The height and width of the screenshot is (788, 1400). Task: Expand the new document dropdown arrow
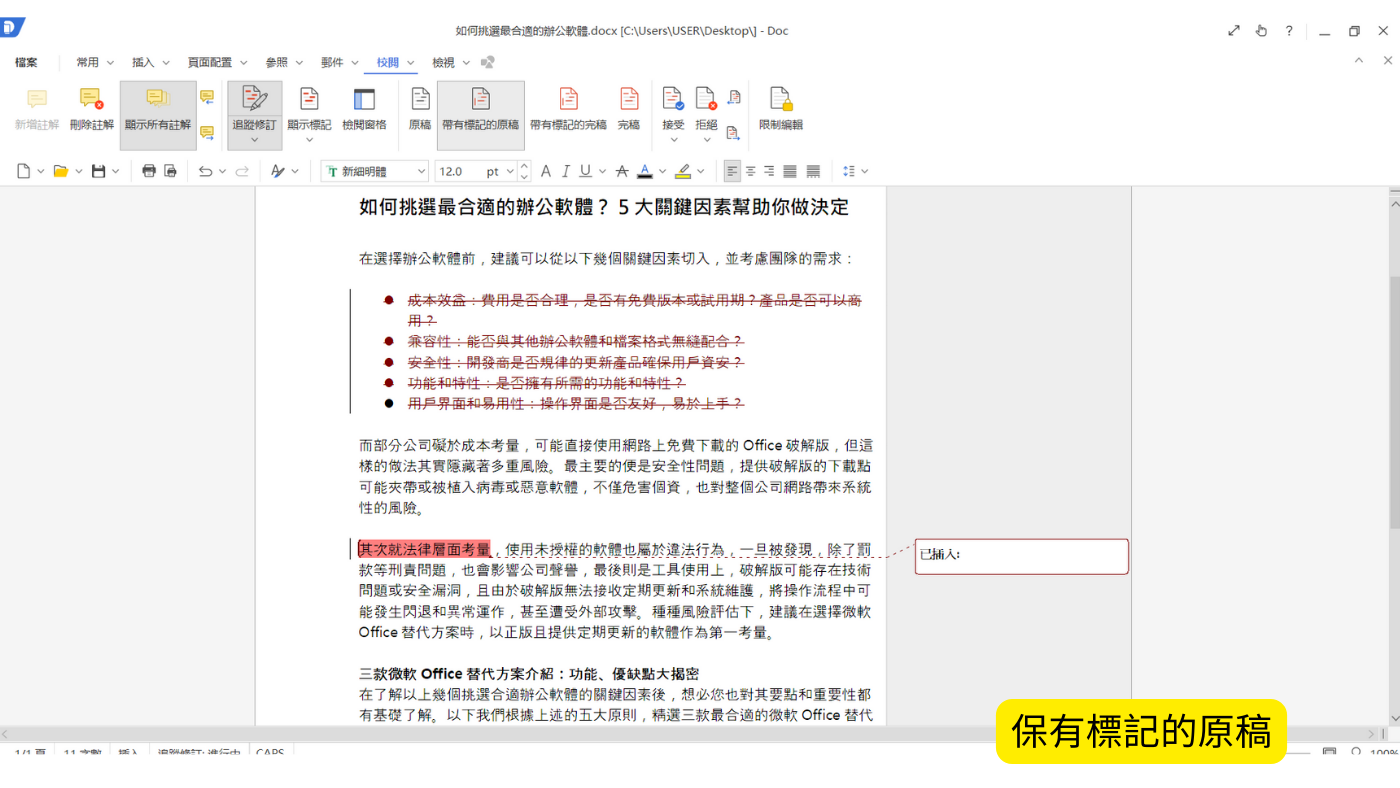pos(41,171)
